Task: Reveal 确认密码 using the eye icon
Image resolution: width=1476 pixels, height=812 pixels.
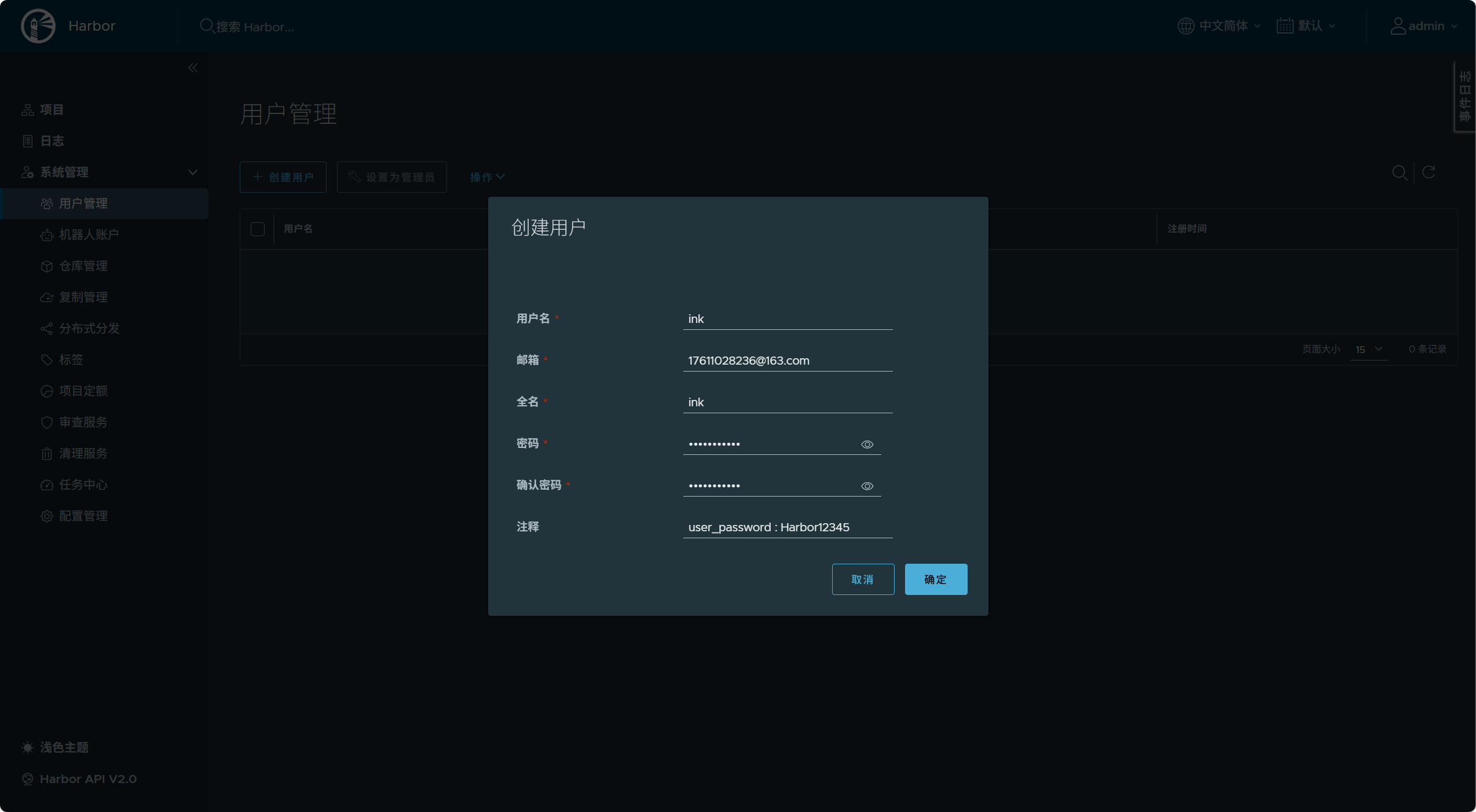Action: (867, 486)
